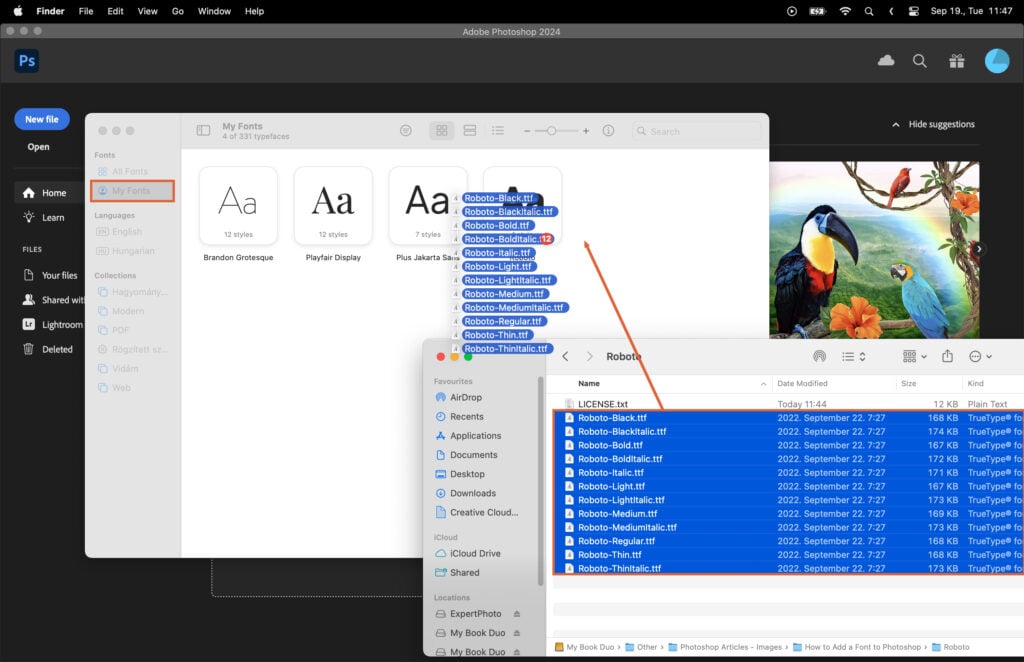
Task: Click the New file button in Photoshop
Action: (41, 118)
